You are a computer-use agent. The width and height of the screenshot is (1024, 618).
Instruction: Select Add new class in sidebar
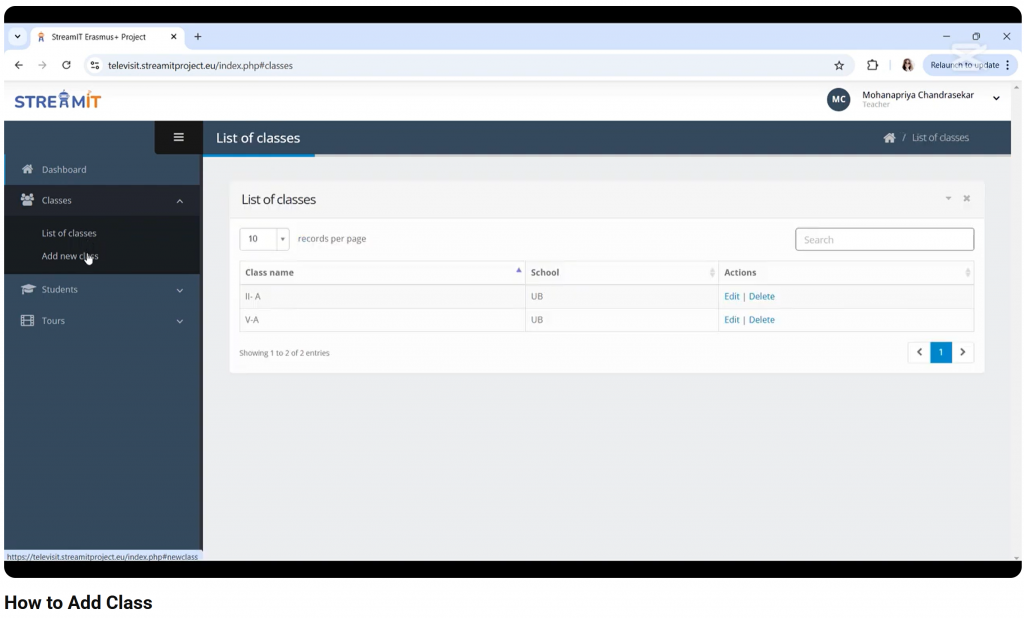click(x=70, y=257)
